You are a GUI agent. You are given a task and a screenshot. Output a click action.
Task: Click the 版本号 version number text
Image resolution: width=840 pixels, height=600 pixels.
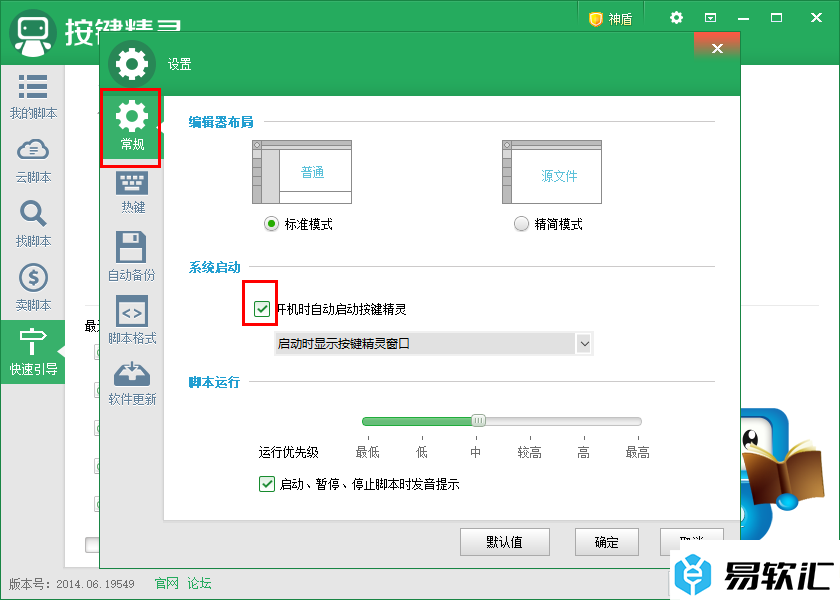[x=72, y=583]
